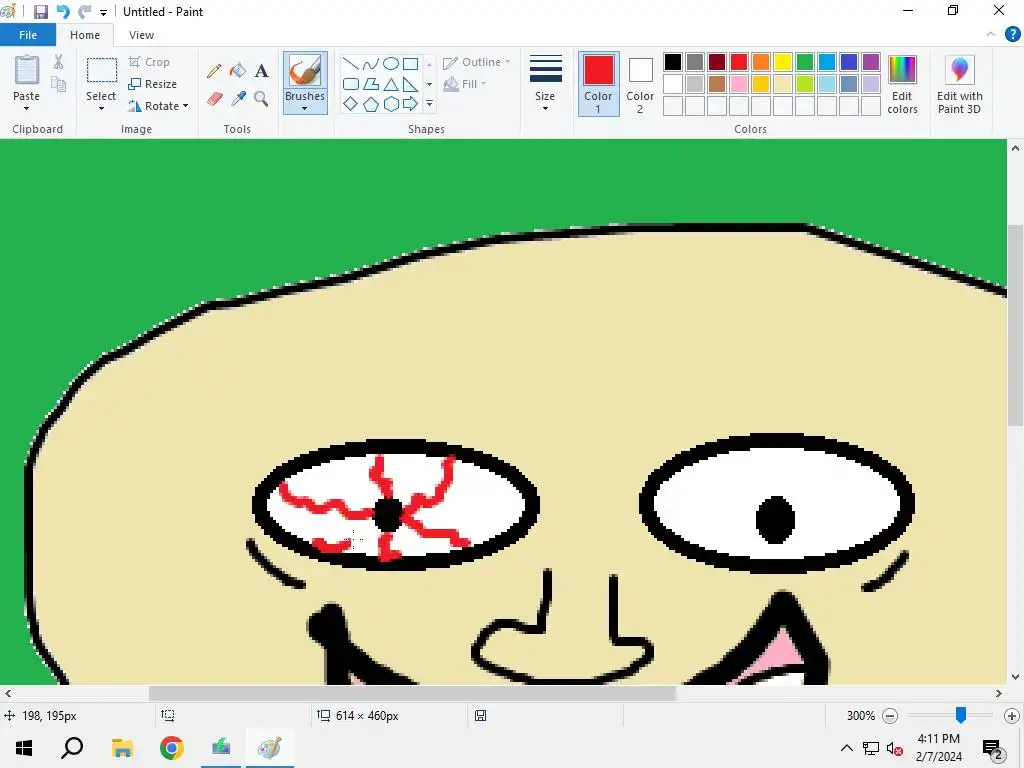Choose the Line shape
The height and width of the screenshot is (768, 1024).
click(x=351, y=63)
